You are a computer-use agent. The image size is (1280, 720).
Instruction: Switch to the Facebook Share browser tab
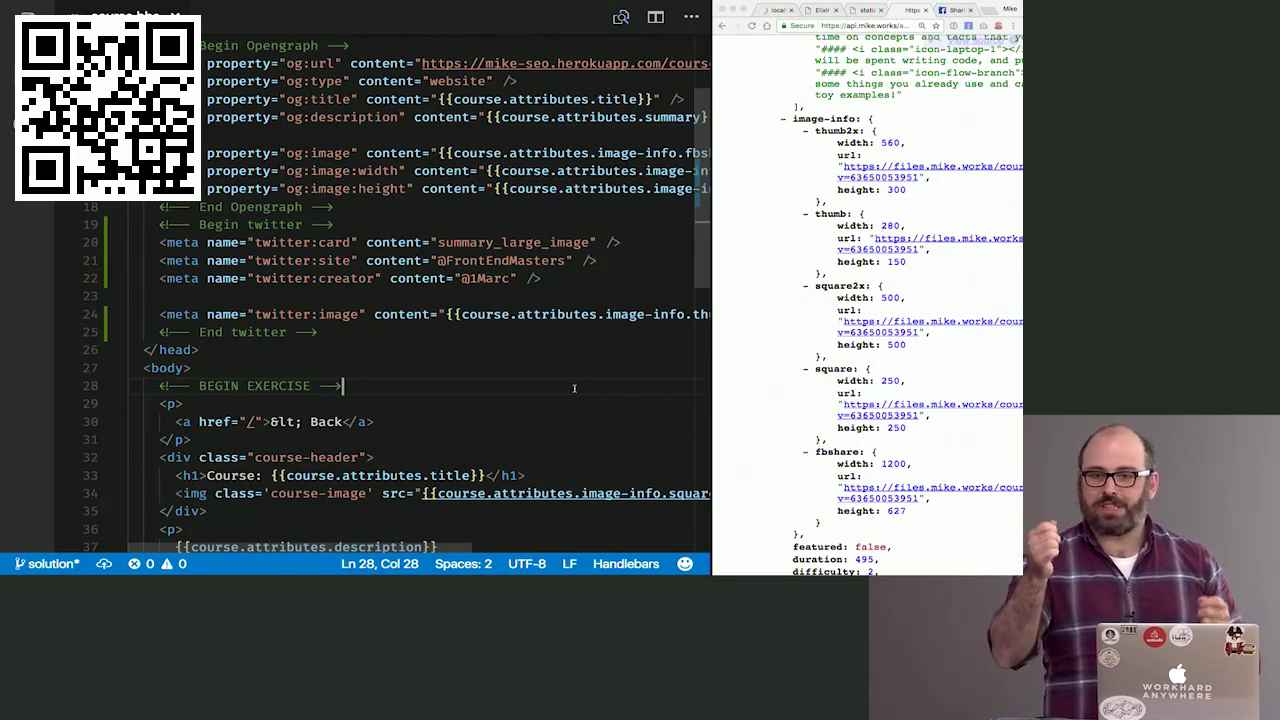956,10
